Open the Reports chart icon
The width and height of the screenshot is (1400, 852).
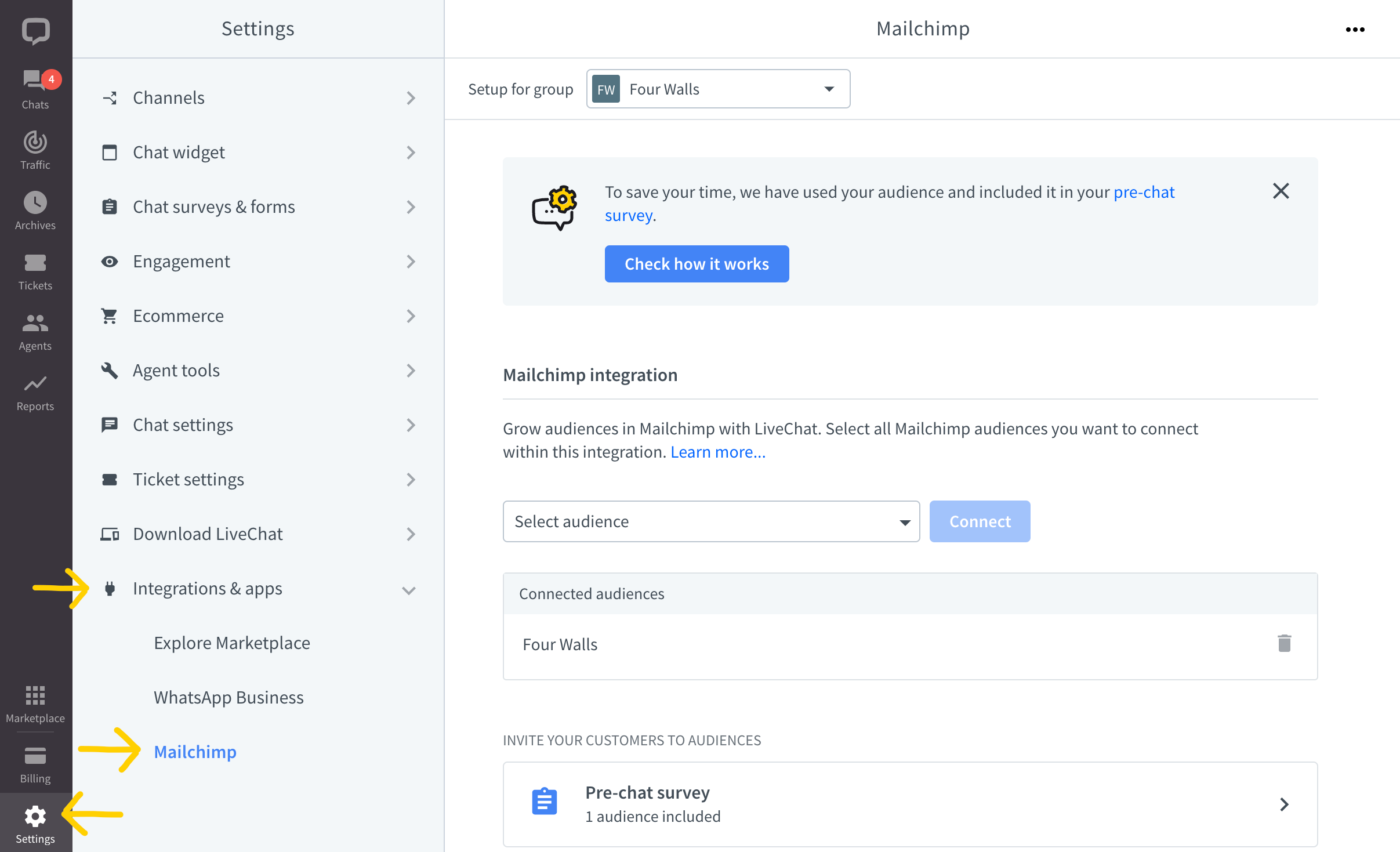[35, 383]
